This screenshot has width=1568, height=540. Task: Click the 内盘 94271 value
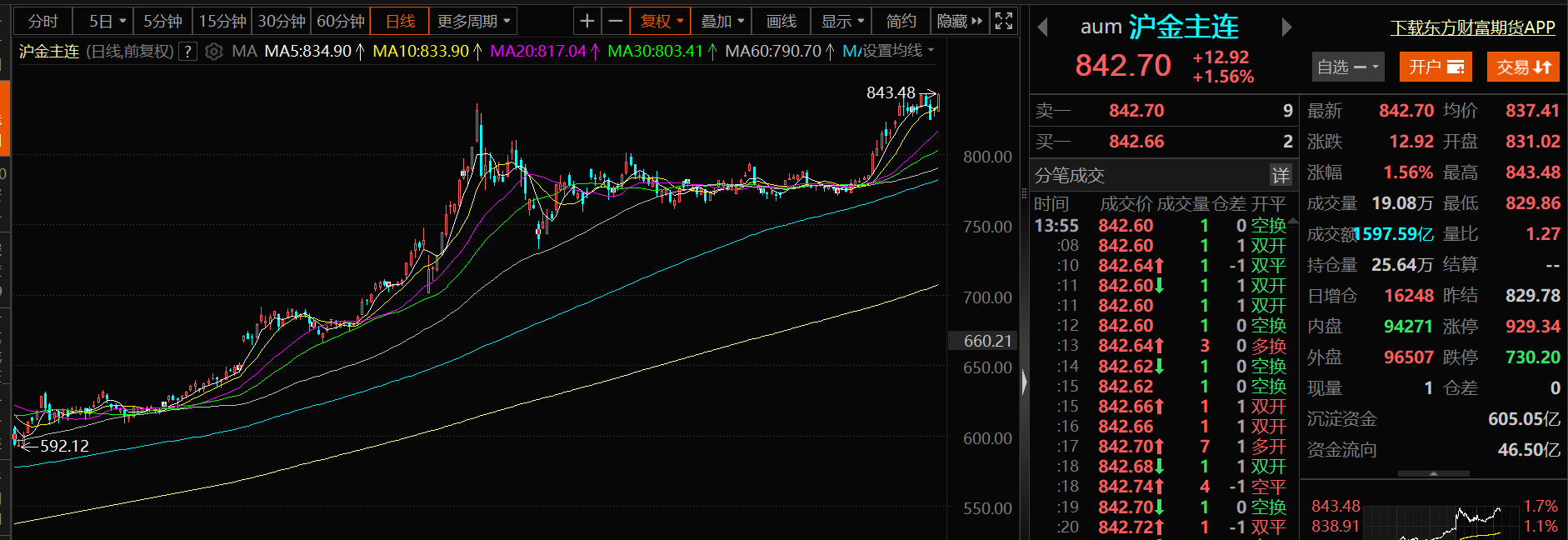click(x=1409, y=327)
